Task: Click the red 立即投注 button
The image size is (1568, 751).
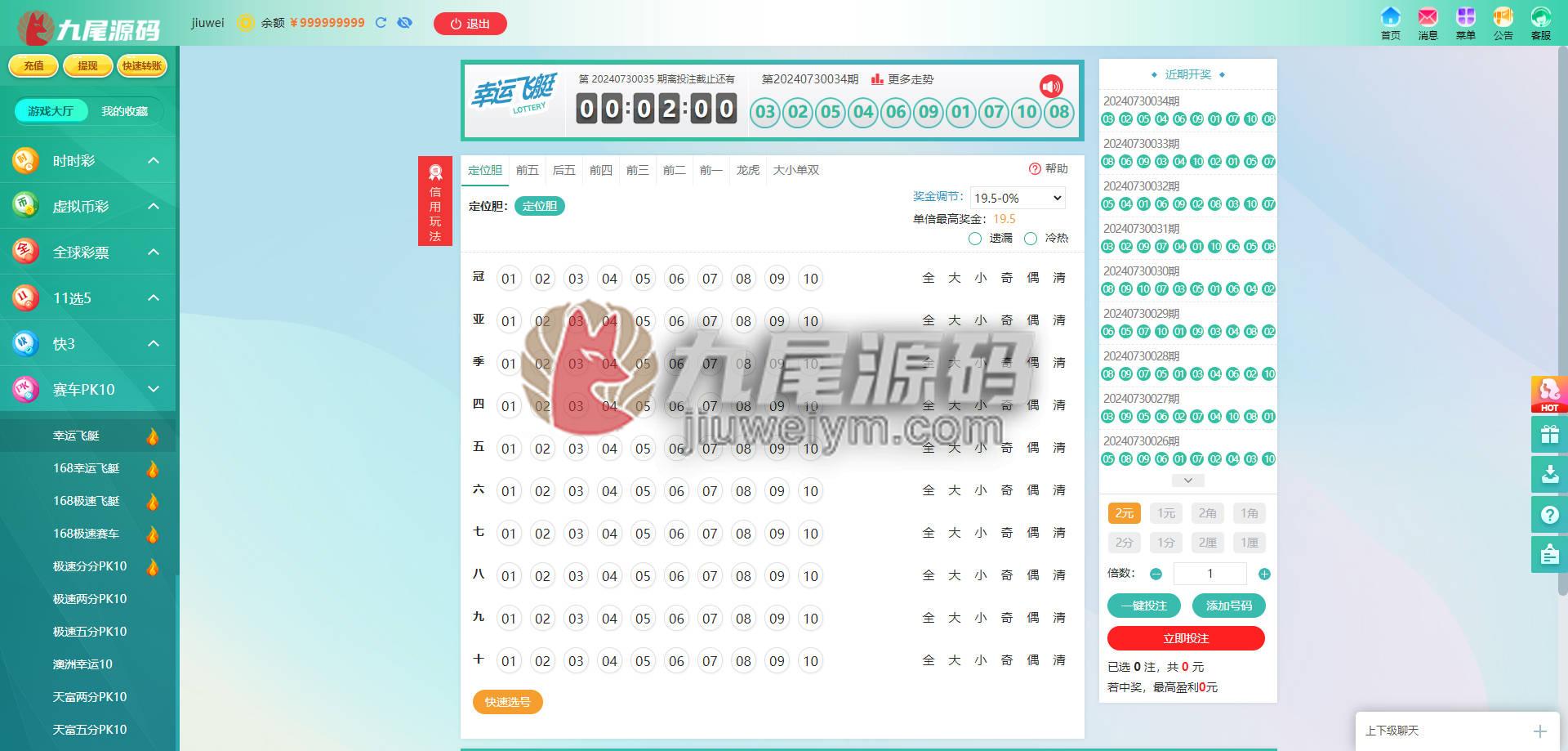Action: coord(1186,638)
